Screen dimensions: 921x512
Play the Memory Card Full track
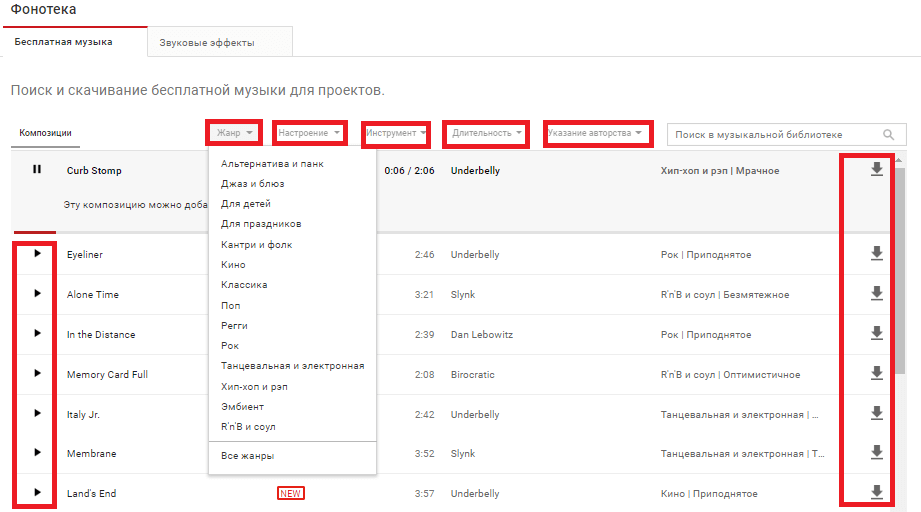click(x=37, y=374)
